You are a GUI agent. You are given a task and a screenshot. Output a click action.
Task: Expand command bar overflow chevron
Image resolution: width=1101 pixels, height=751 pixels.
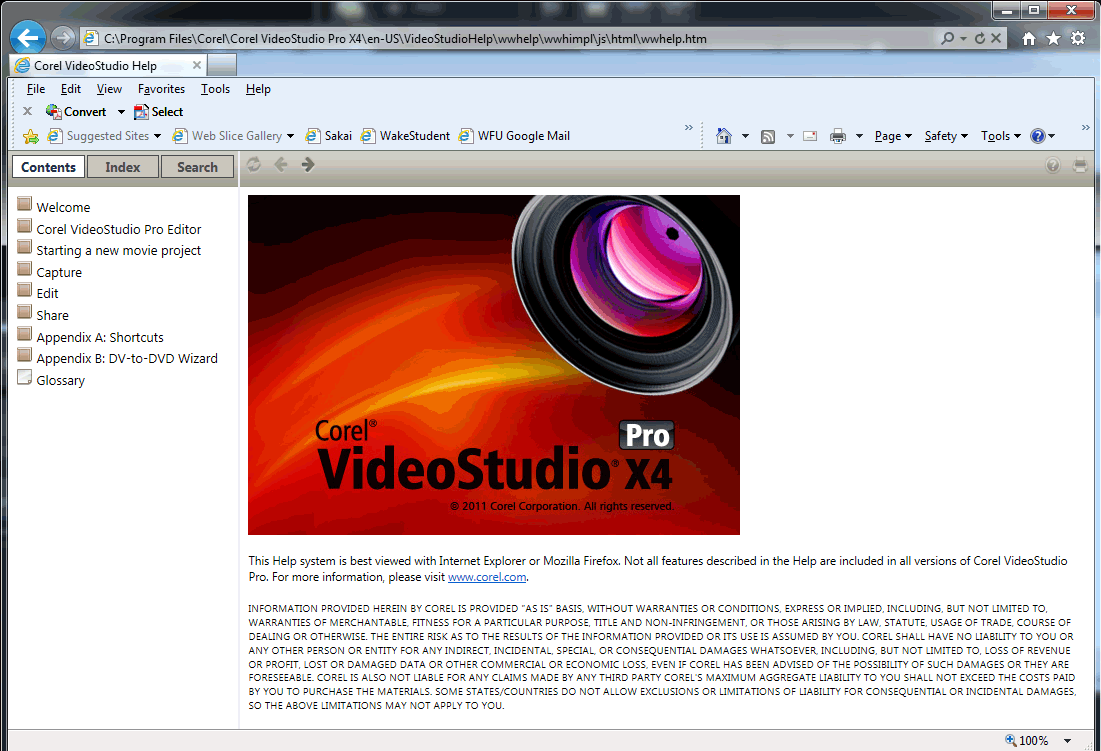pos(1086,128)
